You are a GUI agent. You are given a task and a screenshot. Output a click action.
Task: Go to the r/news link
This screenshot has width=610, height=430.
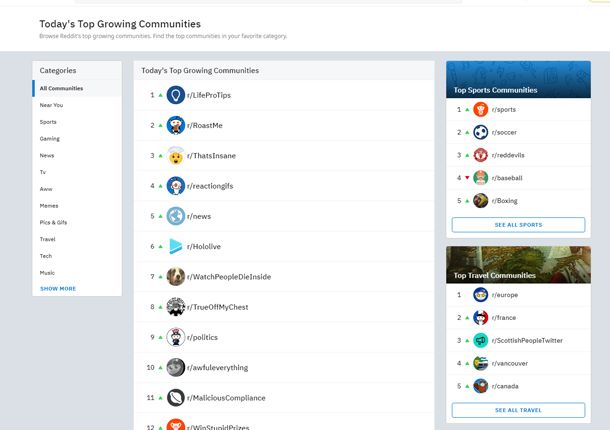[x=199, y=216]
